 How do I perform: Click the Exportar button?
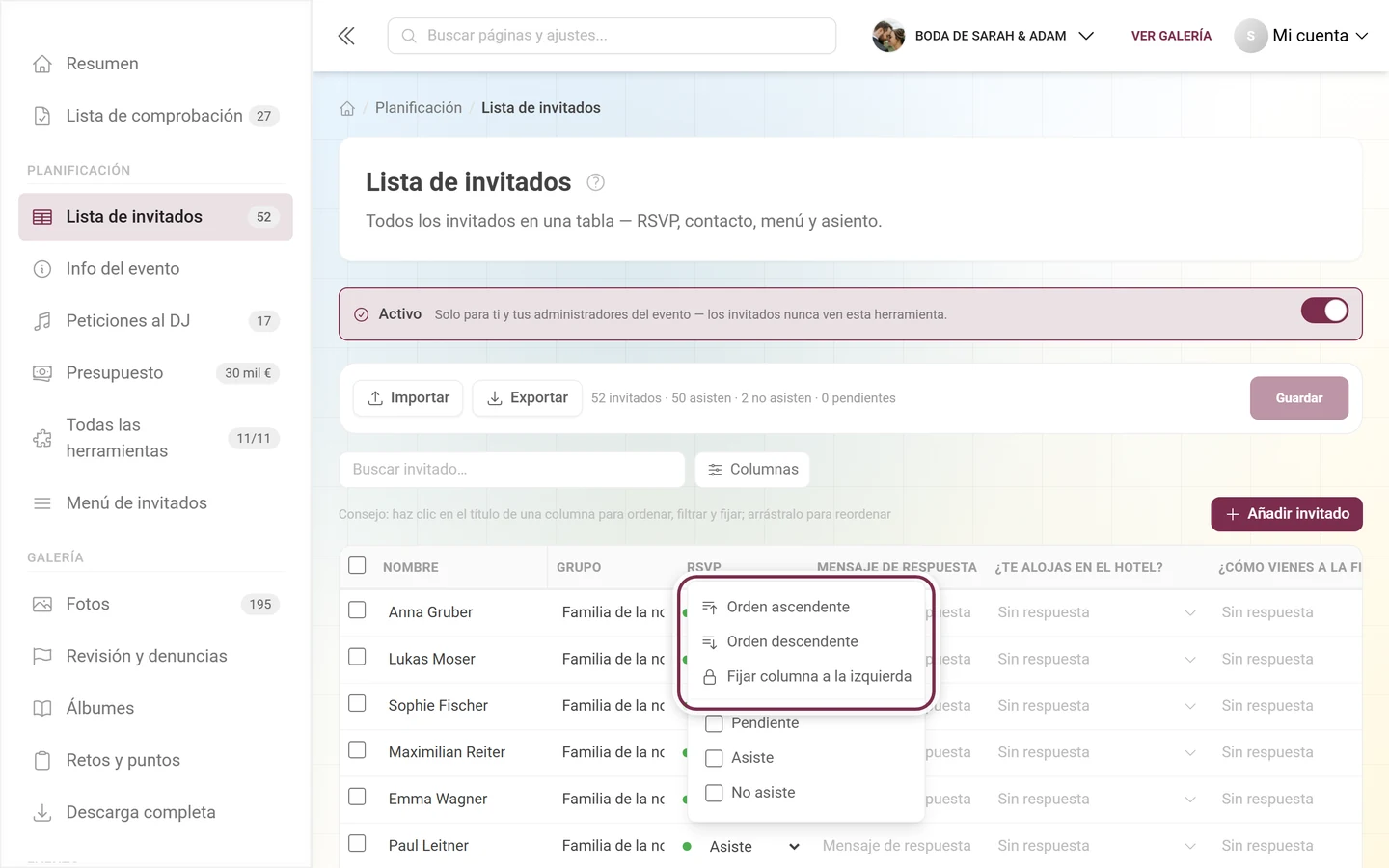tap(527, 398)
